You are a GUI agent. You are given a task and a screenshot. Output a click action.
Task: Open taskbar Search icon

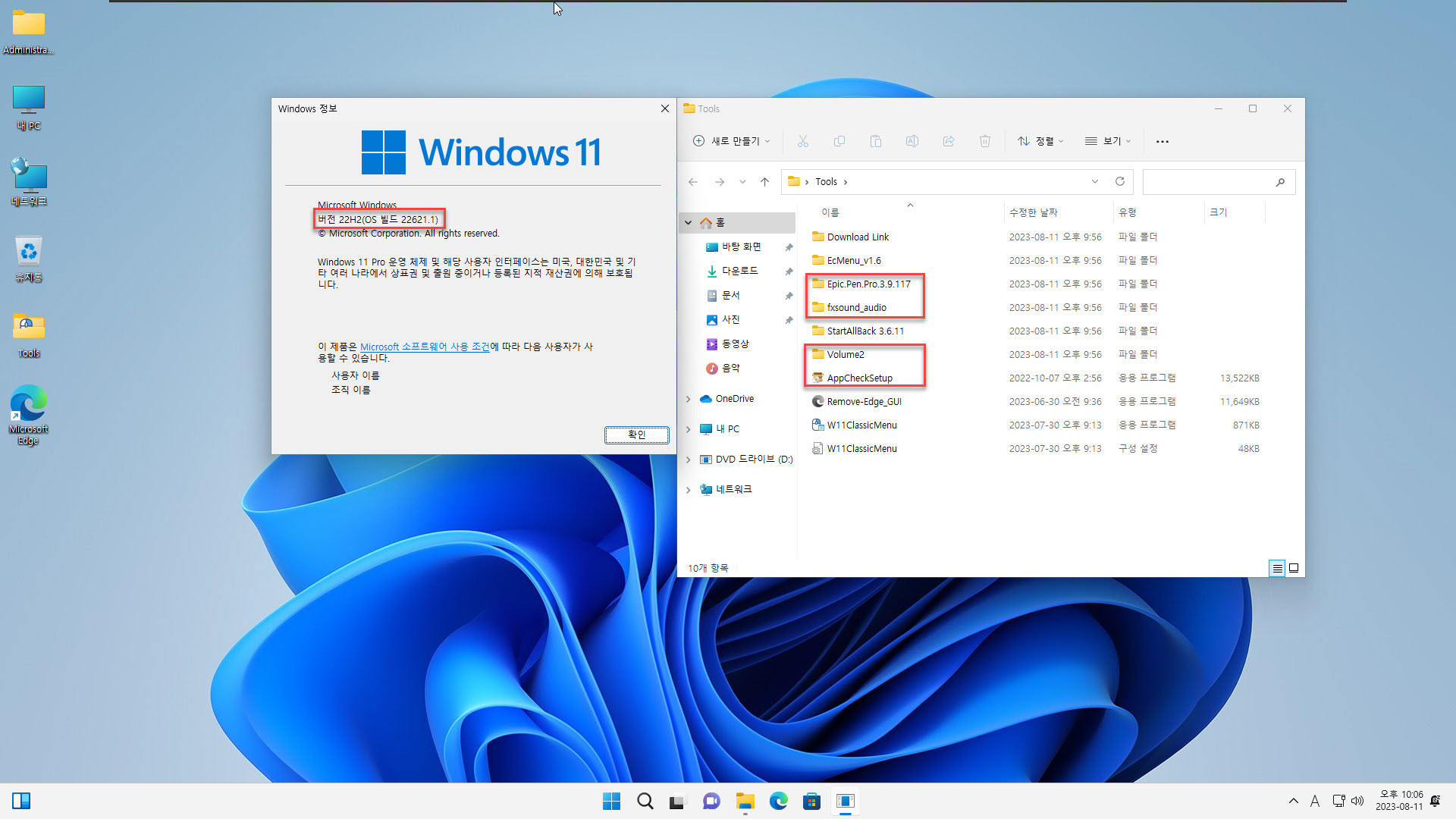pos(645,801)
